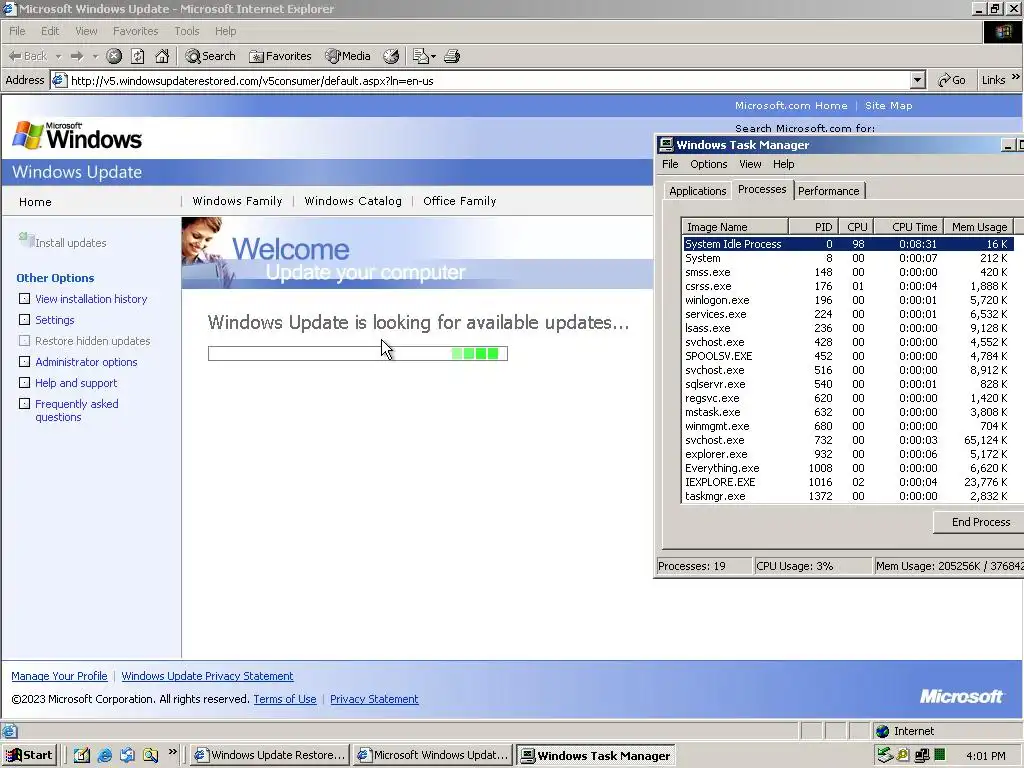Print the page with the Print icon
Screen dimensions: 1024x768
click(x=452, y=56)
